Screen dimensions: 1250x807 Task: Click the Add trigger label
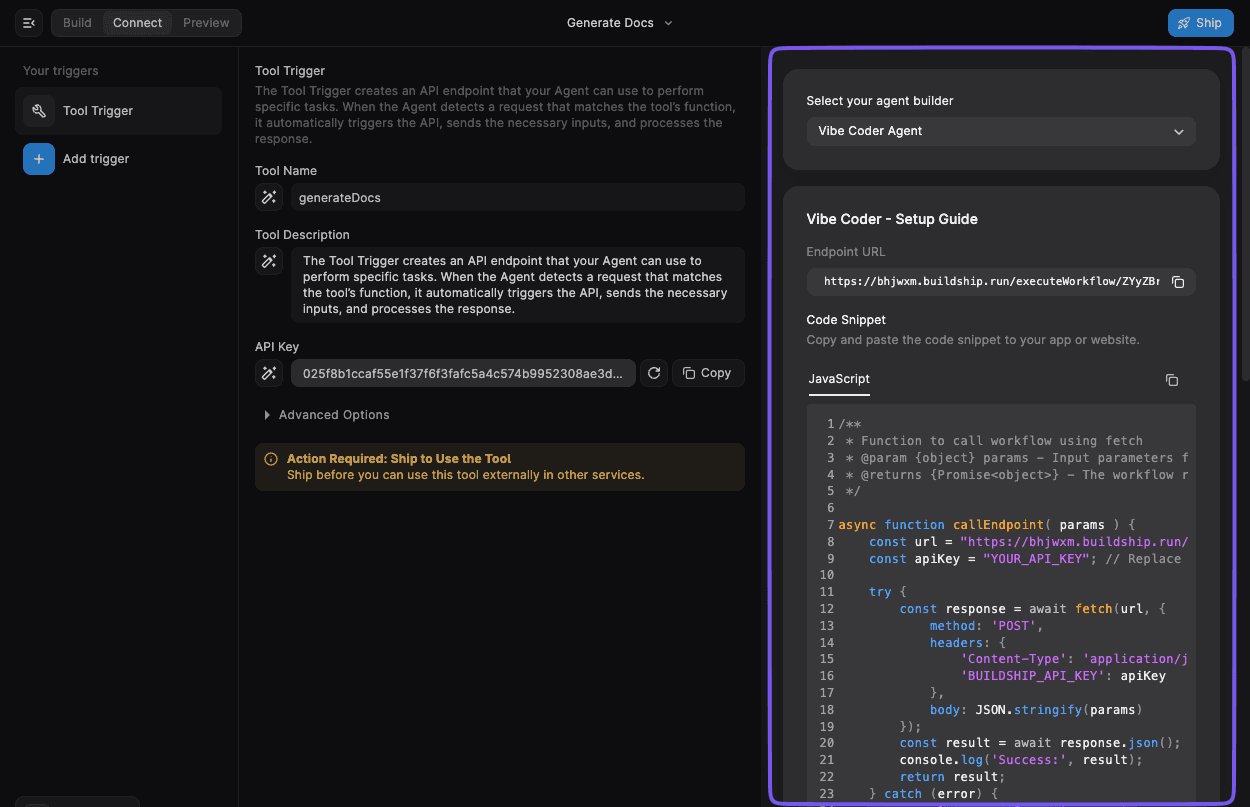coord(96,159)
